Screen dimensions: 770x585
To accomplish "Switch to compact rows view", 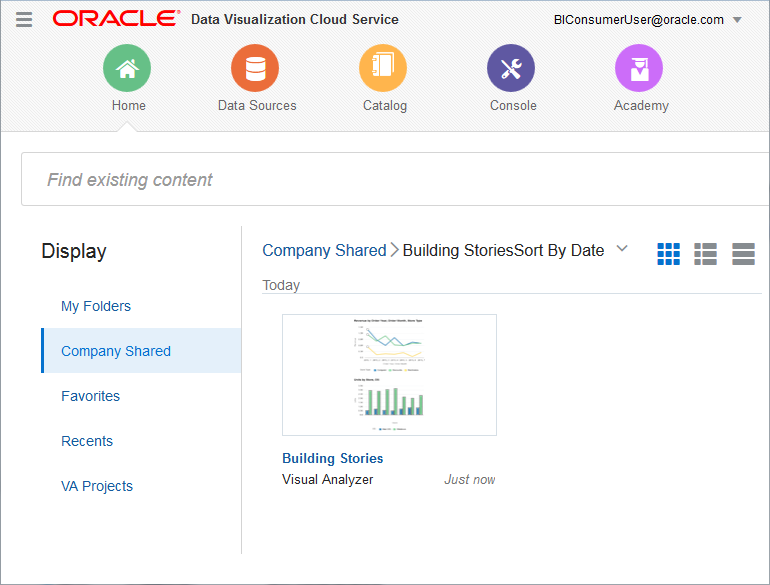I will (x=743, y=254).
